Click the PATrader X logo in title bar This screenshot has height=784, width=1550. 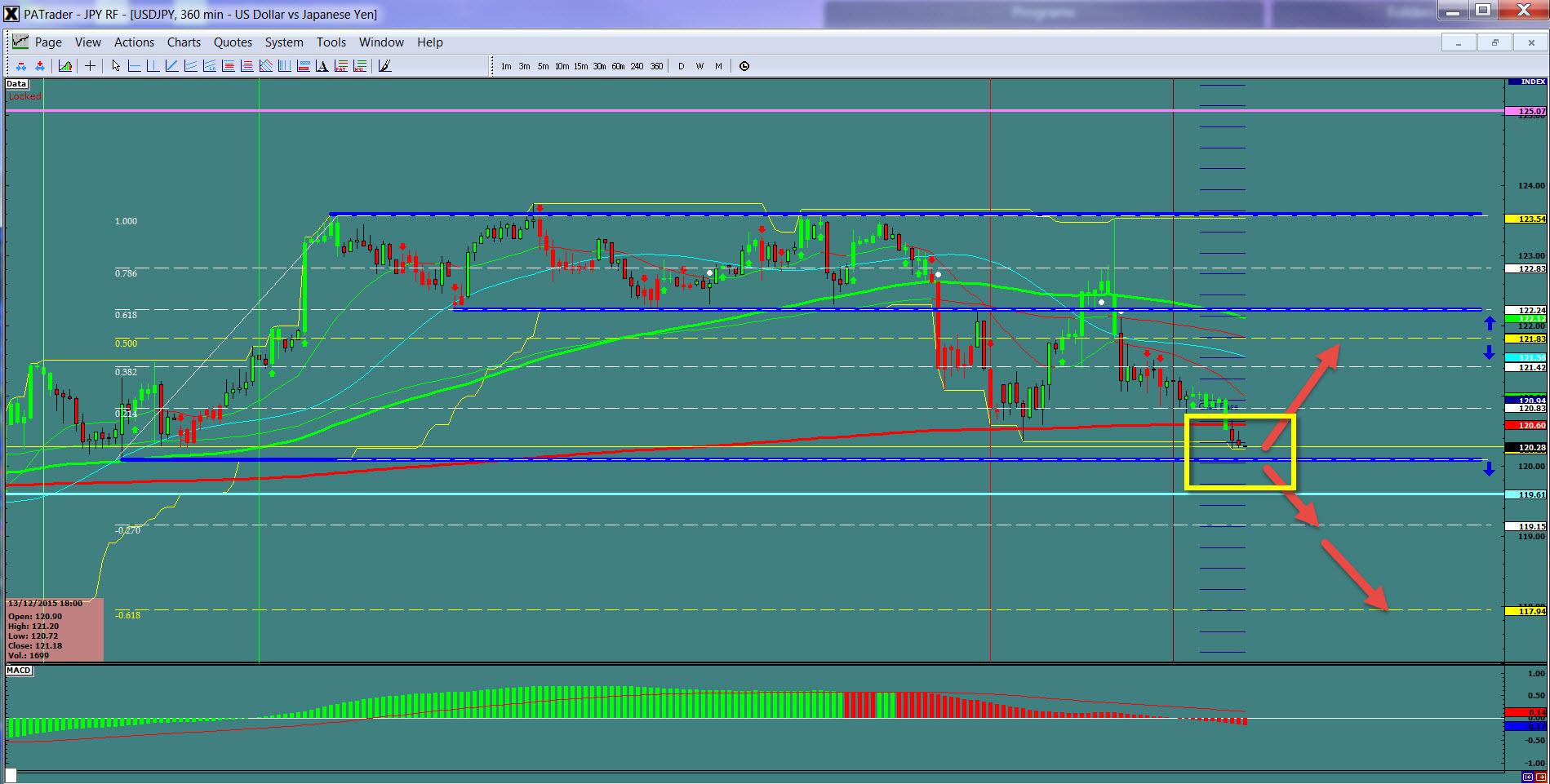tap(11, 13)
